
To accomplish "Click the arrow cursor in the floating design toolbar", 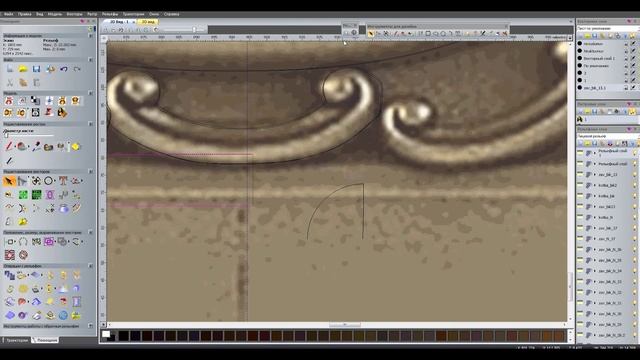I will (371, 34).
